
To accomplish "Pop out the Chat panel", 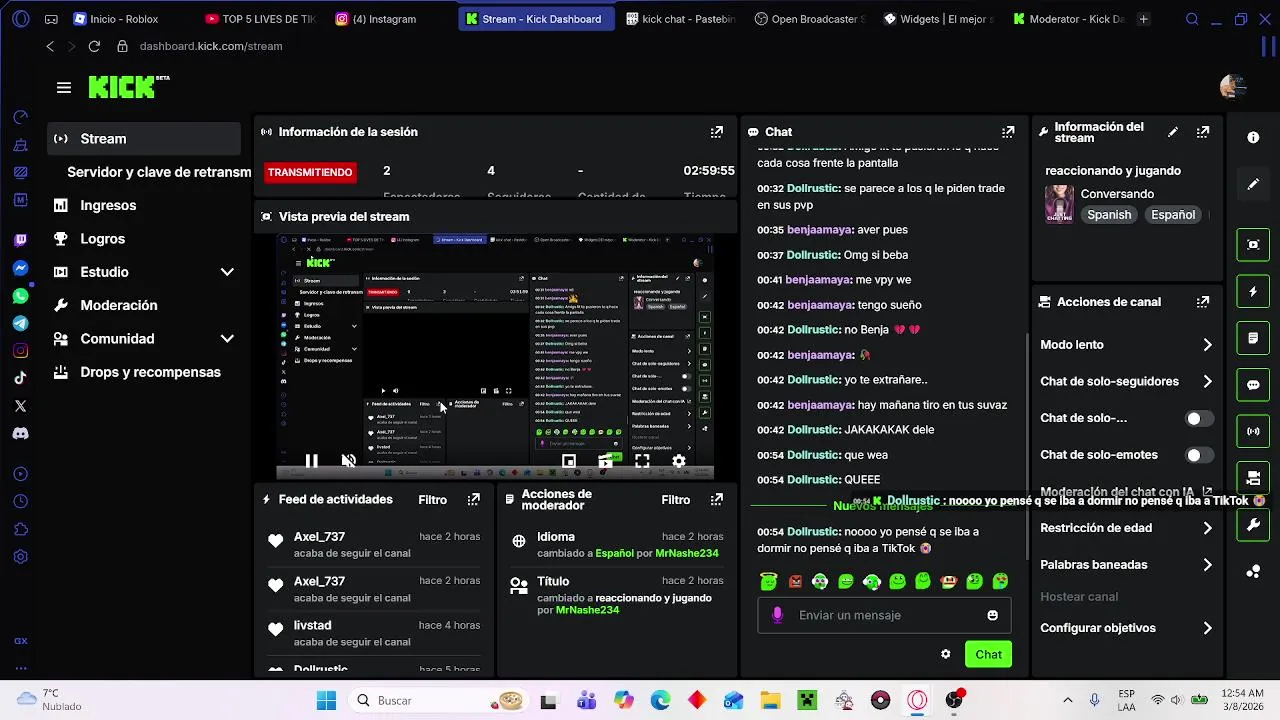I will point(1008,132).
